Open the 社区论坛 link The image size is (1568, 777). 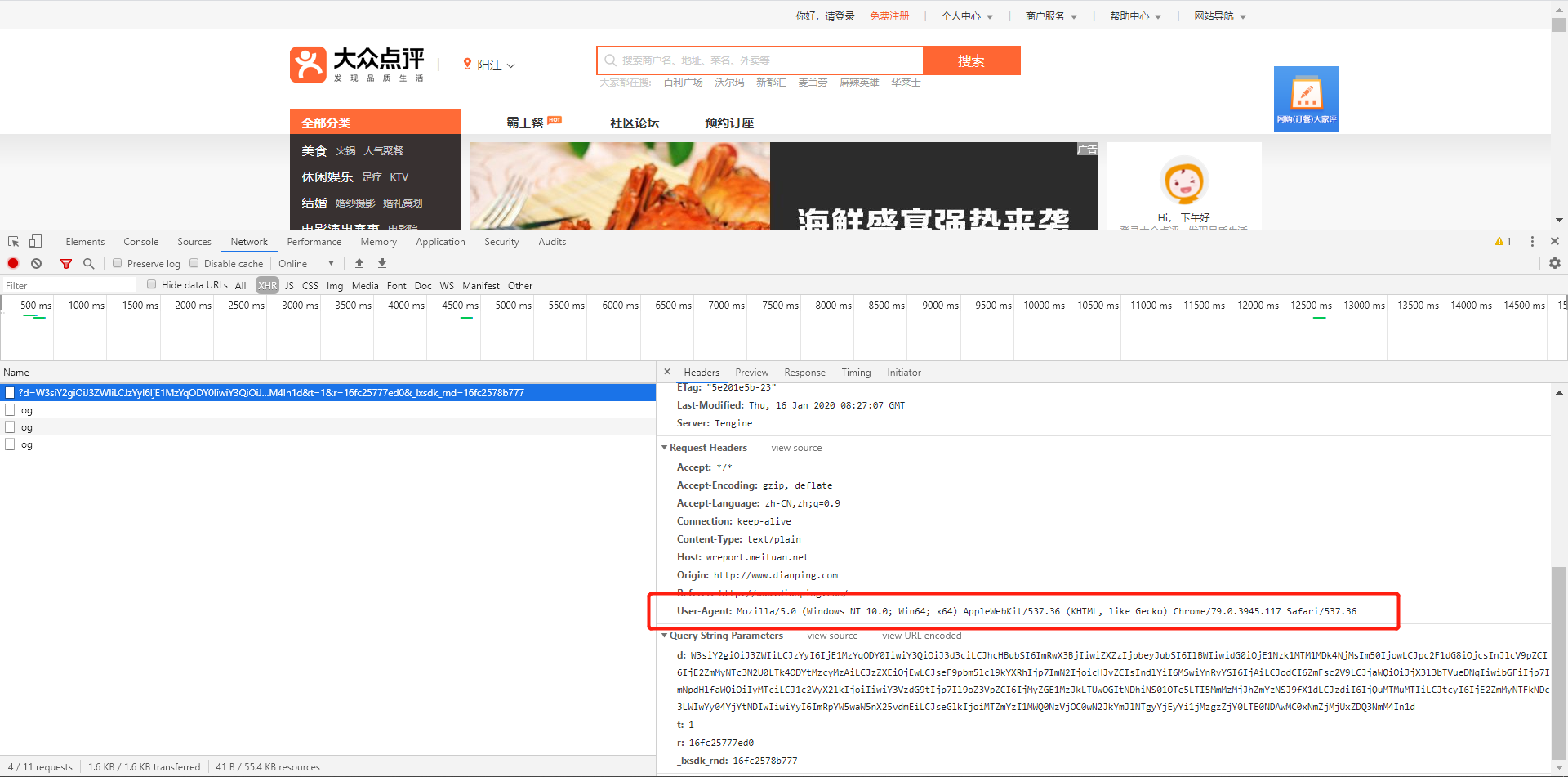click(635, 123)
